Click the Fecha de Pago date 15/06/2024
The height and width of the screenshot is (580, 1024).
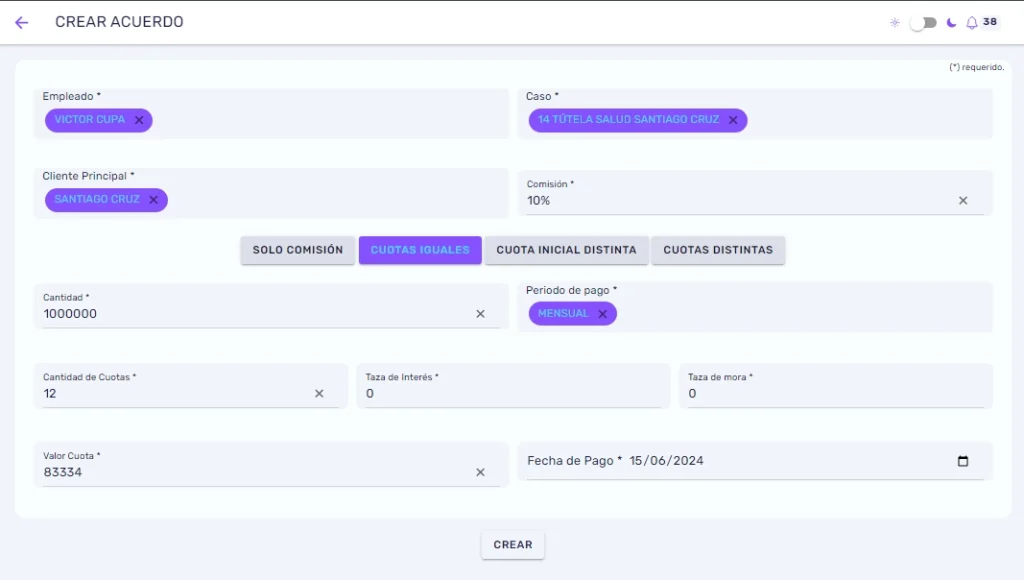(x=666, y=461)
